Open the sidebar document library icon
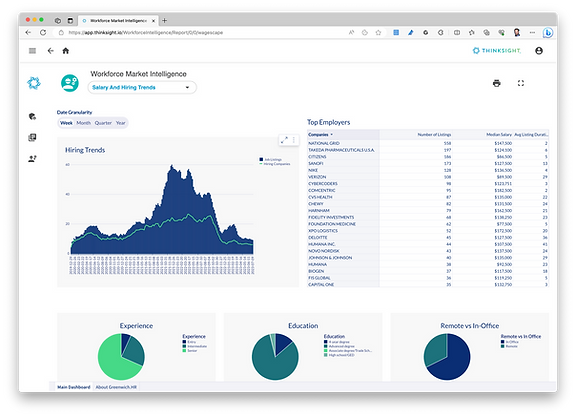This screenshot has height=417, width=576. point(32,137)
